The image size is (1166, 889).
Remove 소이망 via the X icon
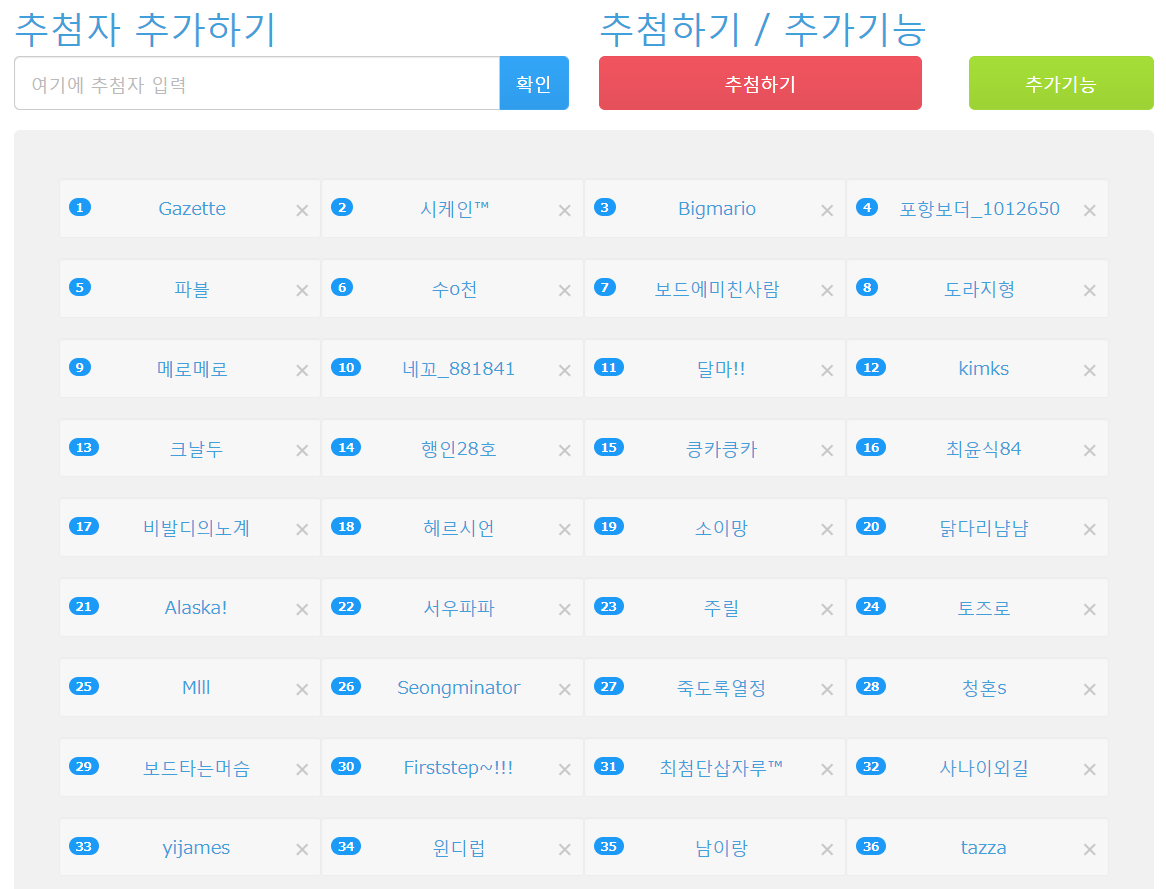point(827,530)
